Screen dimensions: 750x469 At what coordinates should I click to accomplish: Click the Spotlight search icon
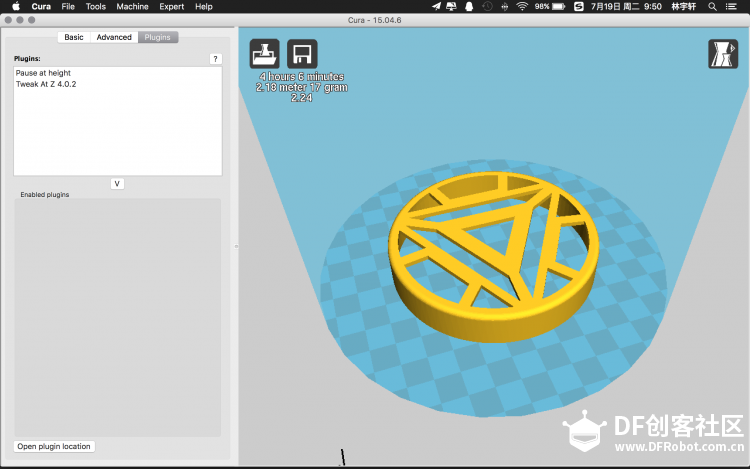tap(712, 7)
